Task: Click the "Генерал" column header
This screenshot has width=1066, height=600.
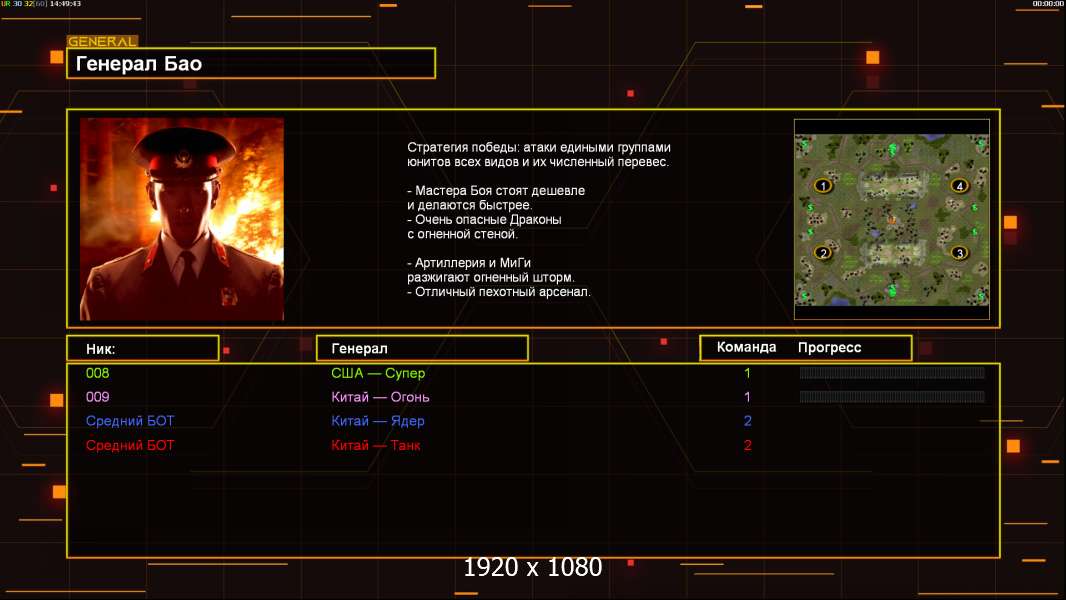Action: point(421,348)
